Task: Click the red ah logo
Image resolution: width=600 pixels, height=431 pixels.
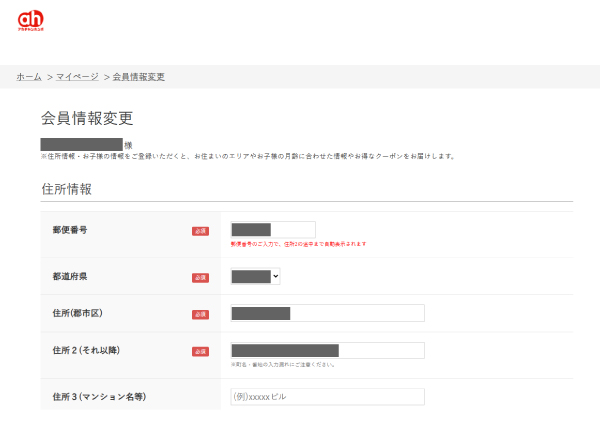Action: click(x=31, y=20)
